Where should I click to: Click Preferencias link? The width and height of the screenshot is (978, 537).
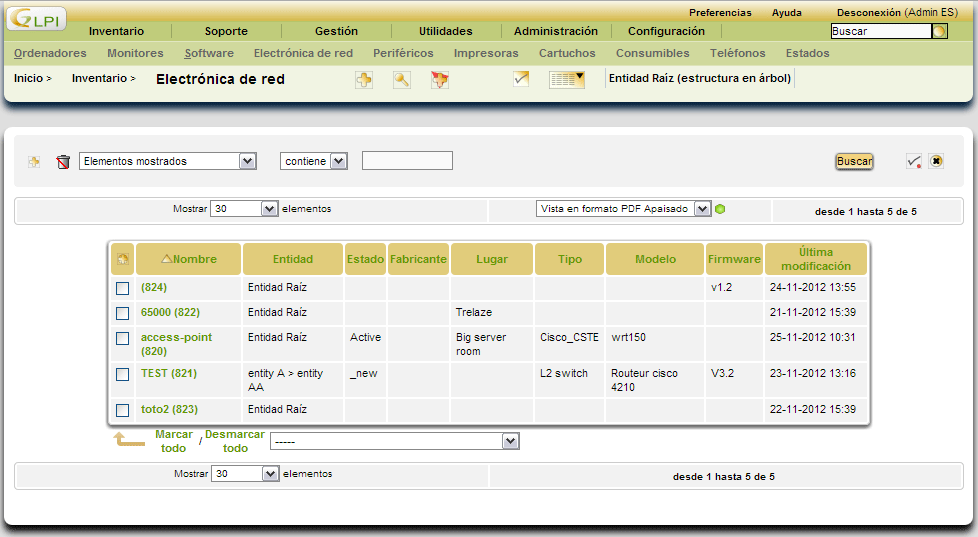pos(720,12)
